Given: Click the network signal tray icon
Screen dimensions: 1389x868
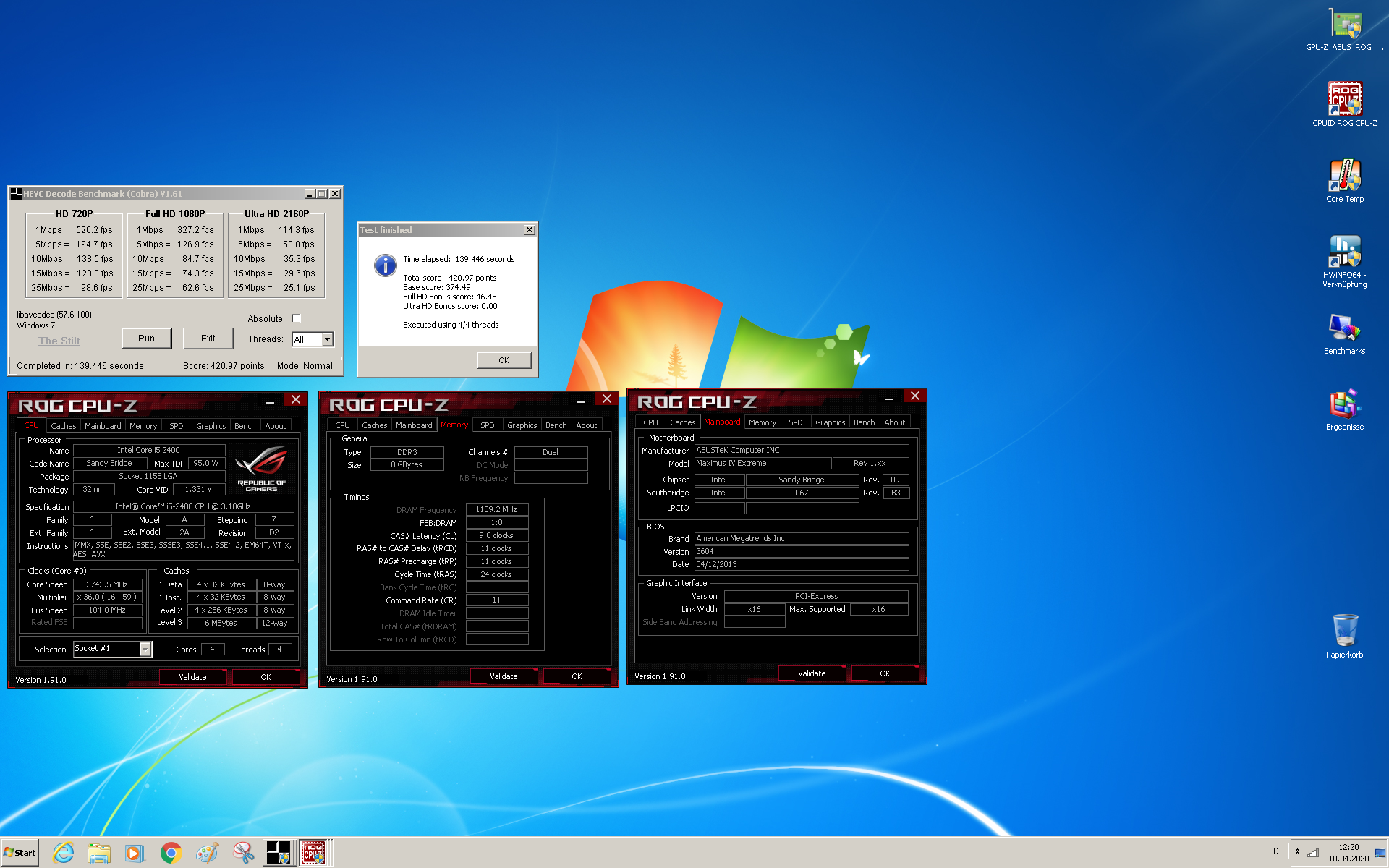Looking at the screenshot, I should click(1313, 852).
